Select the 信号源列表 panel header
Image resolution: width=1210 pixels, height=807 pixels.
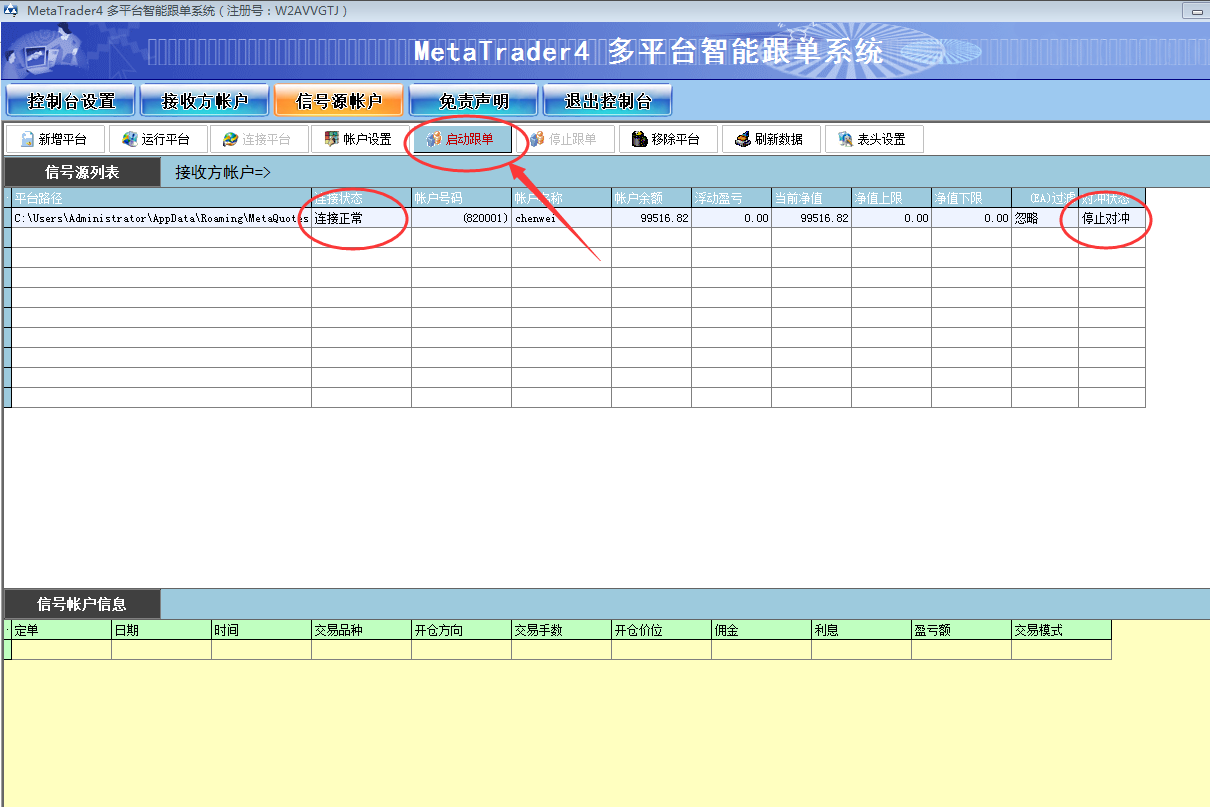(x=81, y=172)
